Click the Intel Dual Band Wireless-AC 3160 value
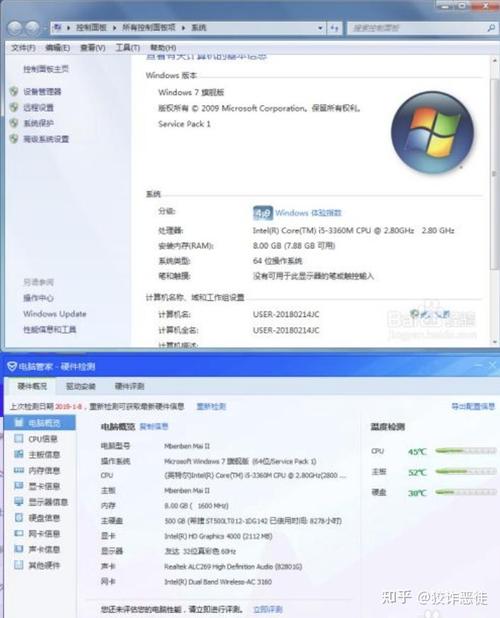 [x=218, y=582]
